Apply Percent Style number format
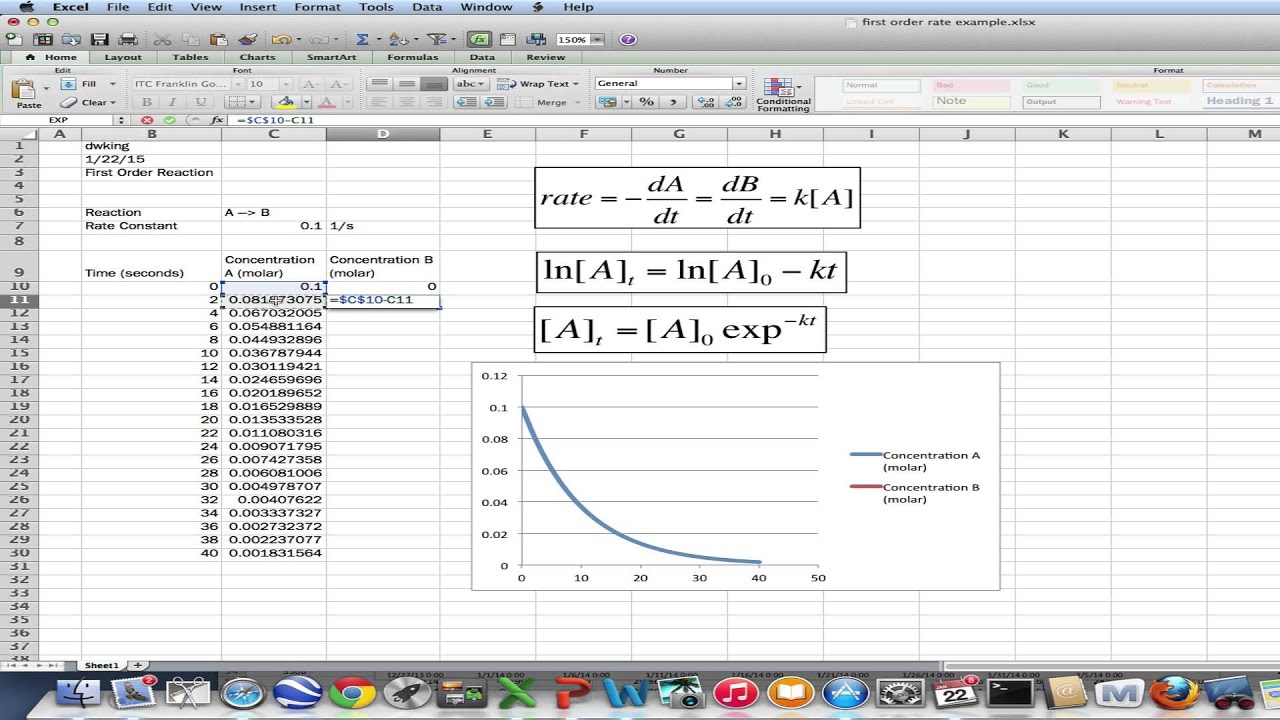Viewport: 1280px width, 720px height. [x=646, y=102]
